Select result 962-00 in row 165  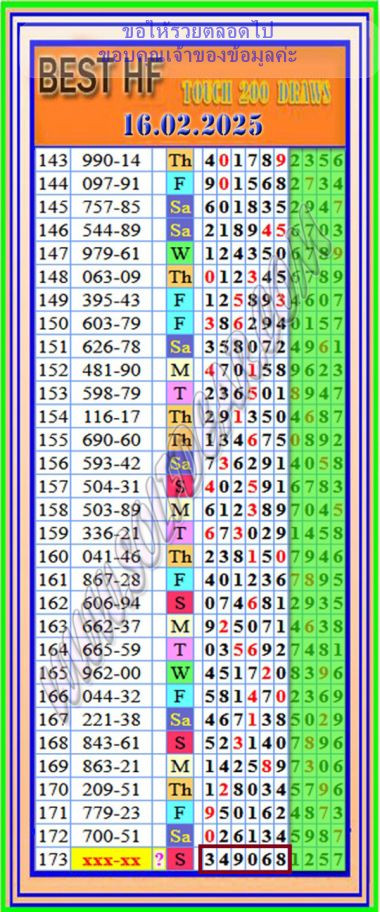pyautogui.click(x=111, y=673)
